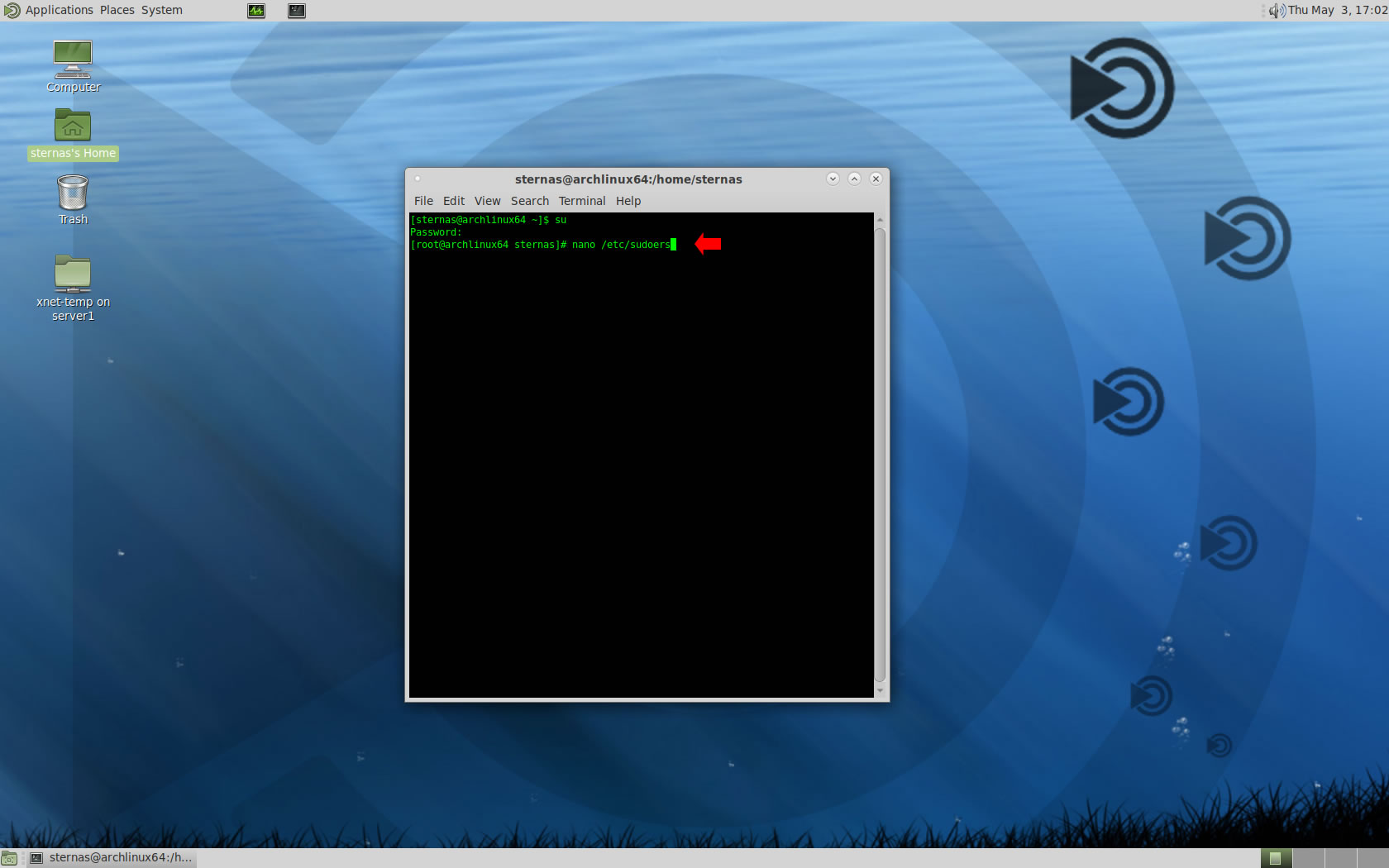
Task: Select the sternas's Home folder icon
Action: (x=73, y=135)
